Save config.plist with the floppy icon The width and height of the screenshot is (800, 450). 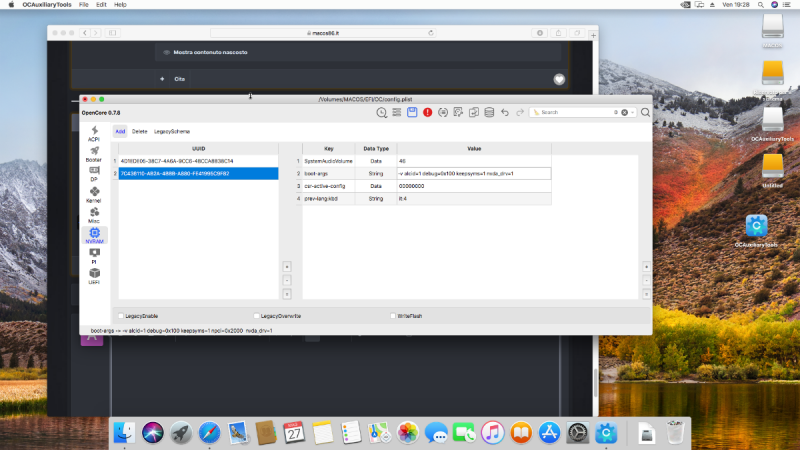point(412,112)
